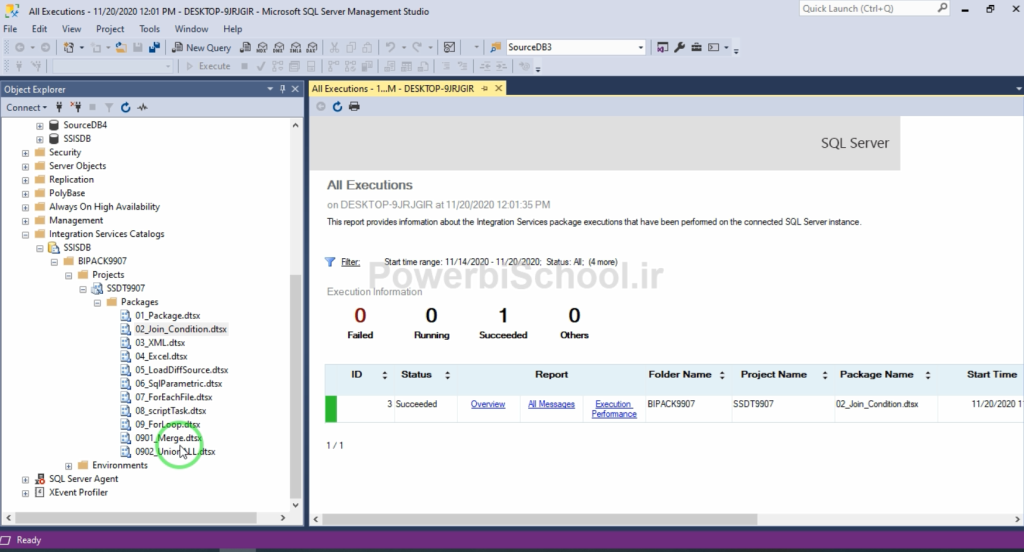Open the wrench Properties toolbar icon

679,47
